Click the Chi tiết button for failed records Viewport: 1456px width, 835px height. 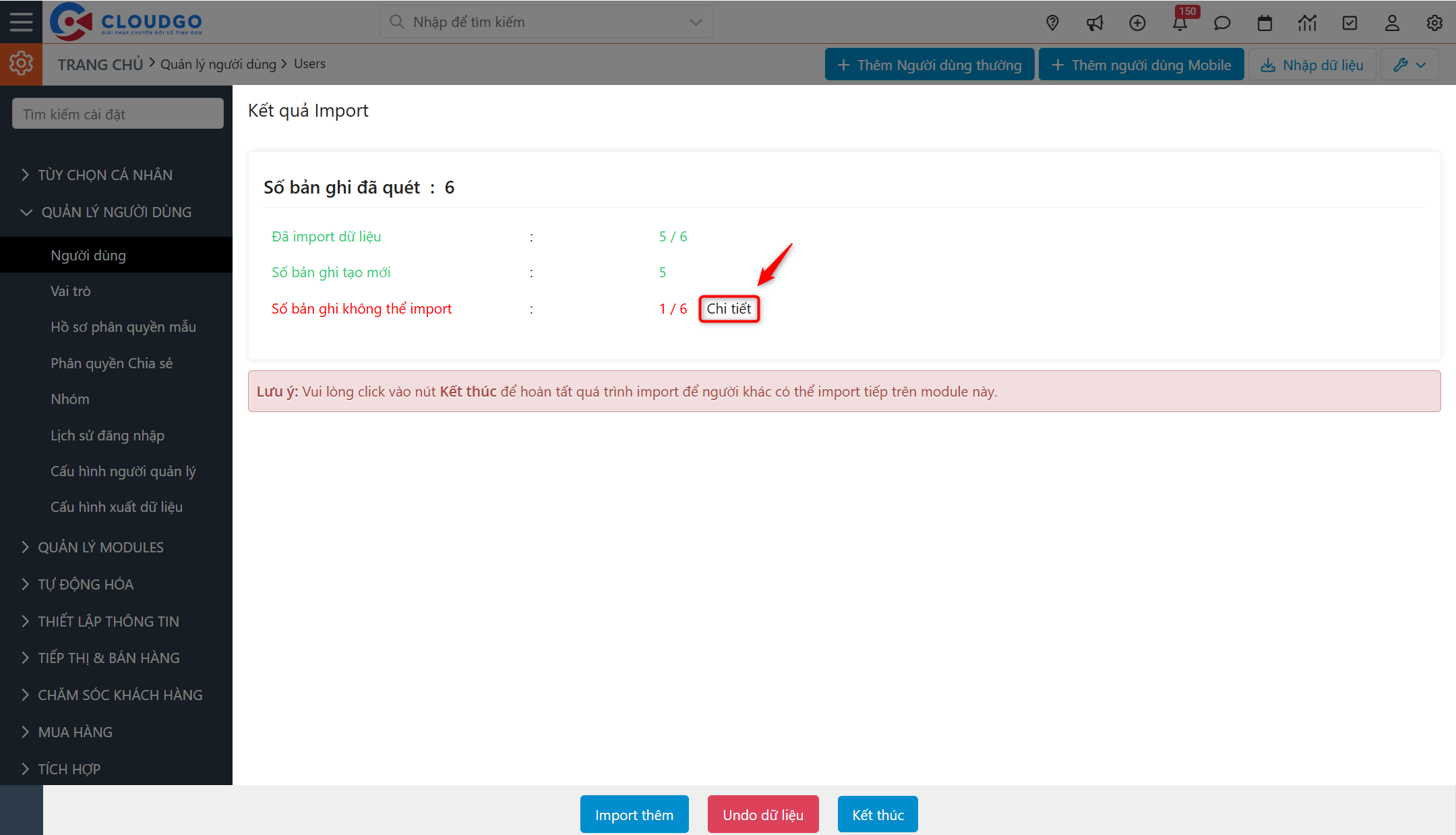pyautogui.click(x=729, y=308)
